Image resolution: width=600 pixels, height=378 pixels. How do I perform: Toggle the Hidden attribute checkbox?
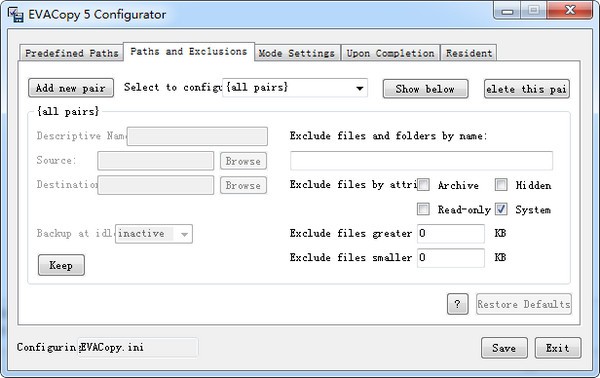coord(501,185)
